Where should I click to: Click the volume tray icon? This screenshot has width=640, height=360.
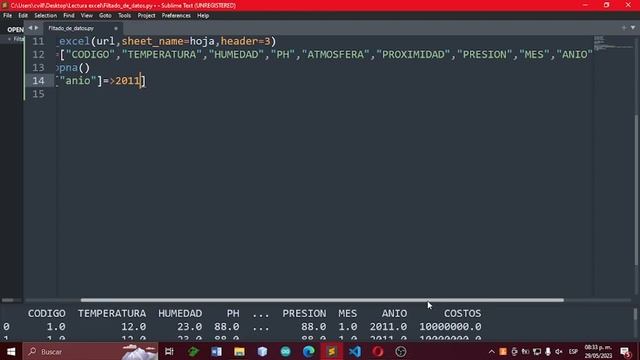pos(559,351)
